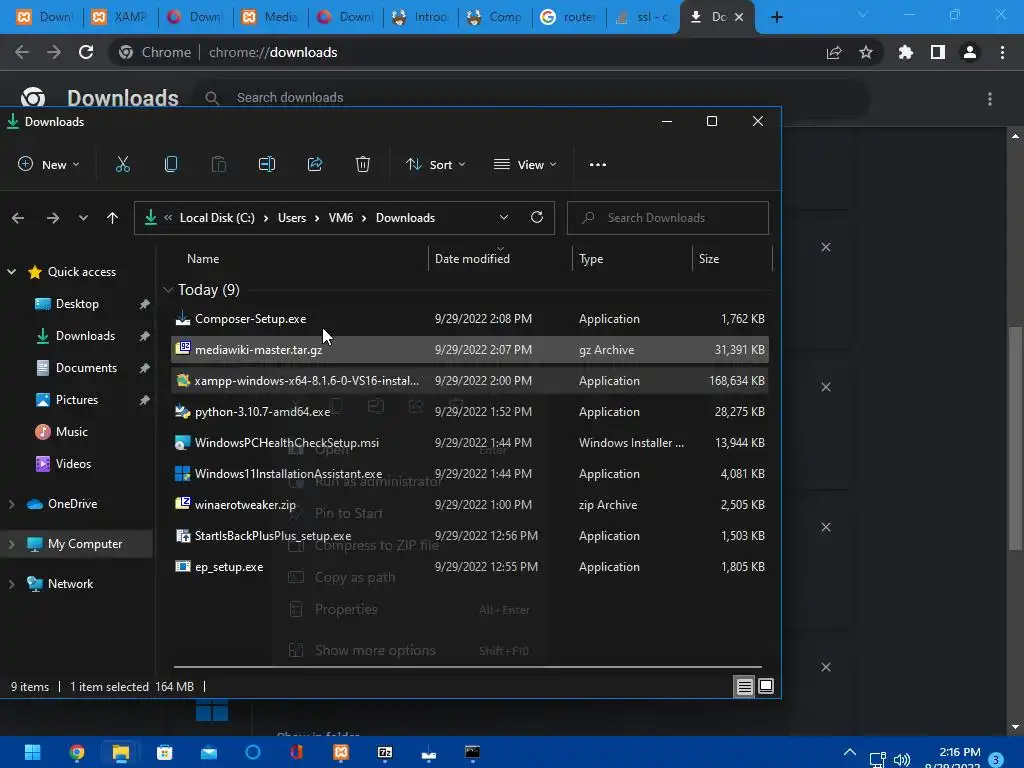This screenshot has height=768, width=1024.
Task: Select Desktop in Quick access
Action: pos(77,304)
